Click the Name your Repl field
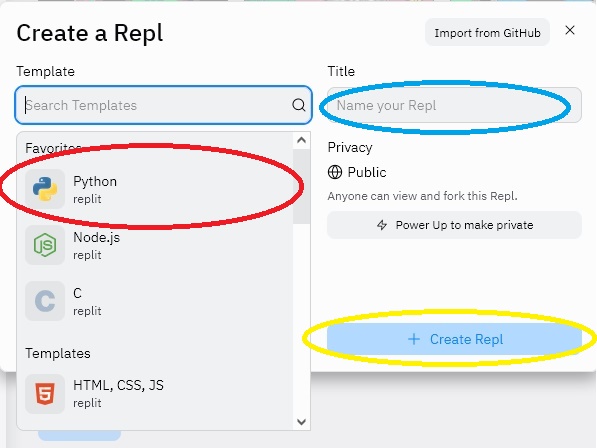The width and height of the screenshot is (597, 448). (x=454, y=105)
